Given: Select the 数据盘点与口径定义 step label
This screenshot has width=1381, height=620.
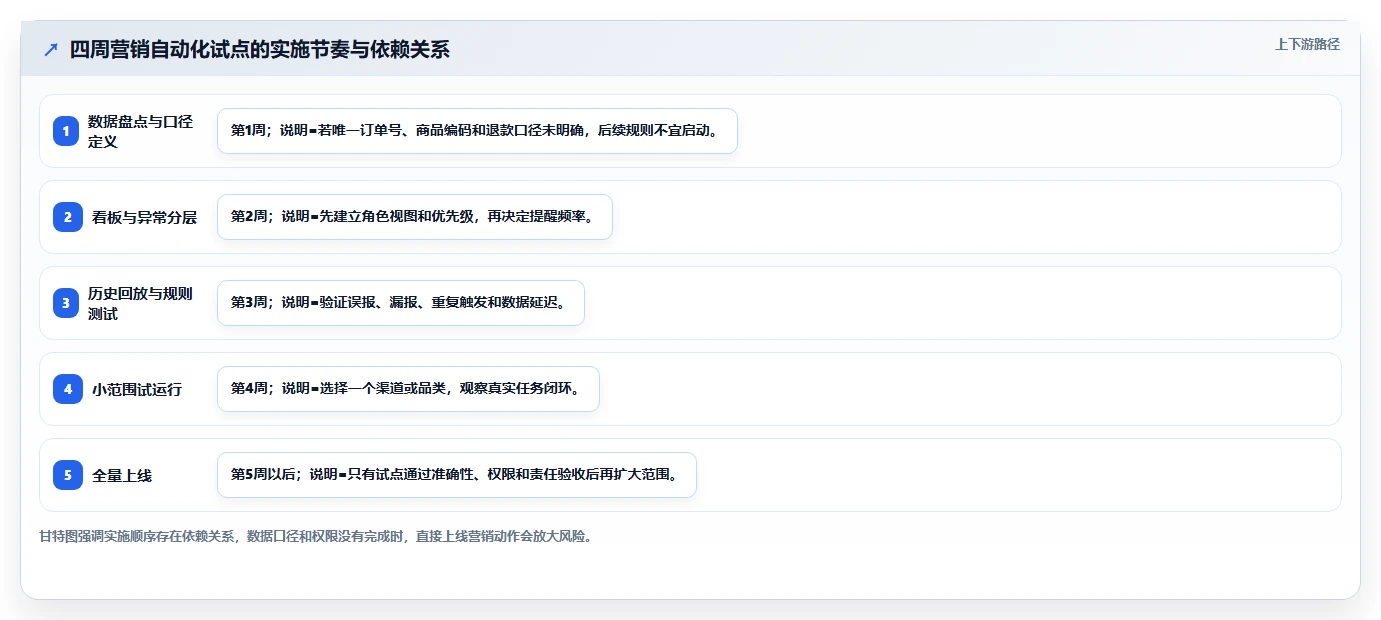Looking at the screenshot, I should click(x=140, y=131).
